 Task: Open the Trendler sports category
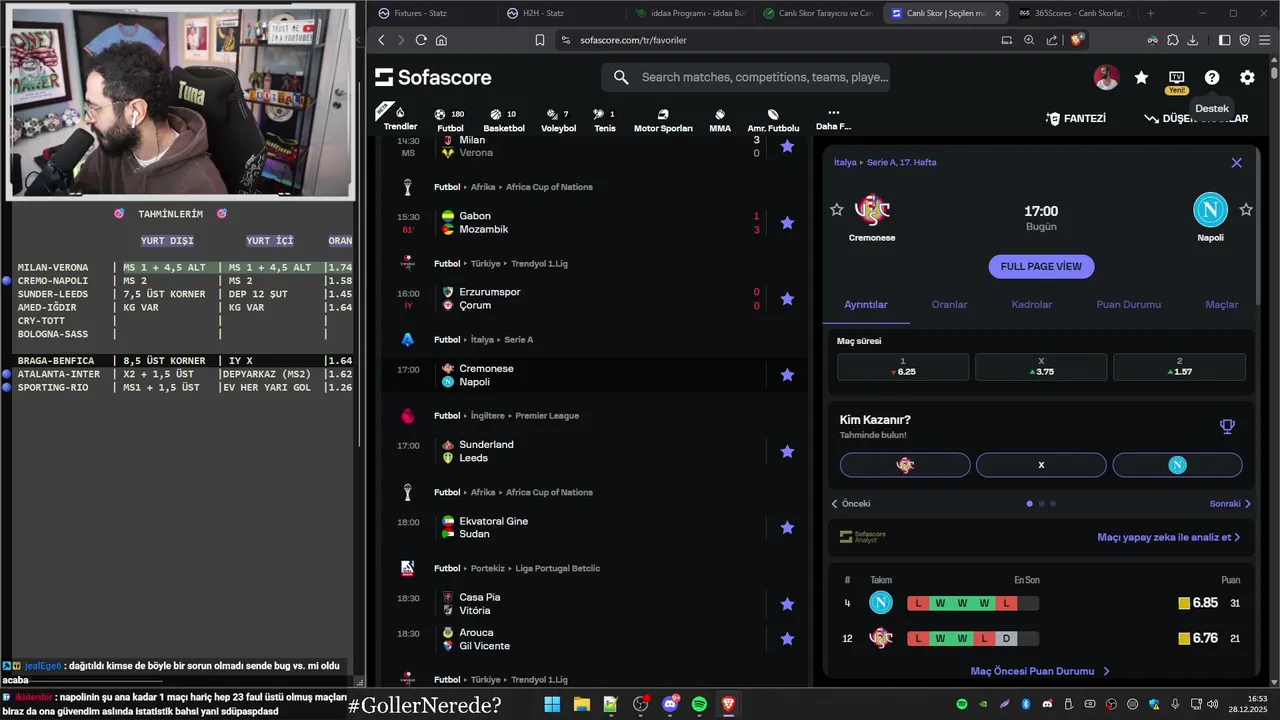tap(400, 119)
